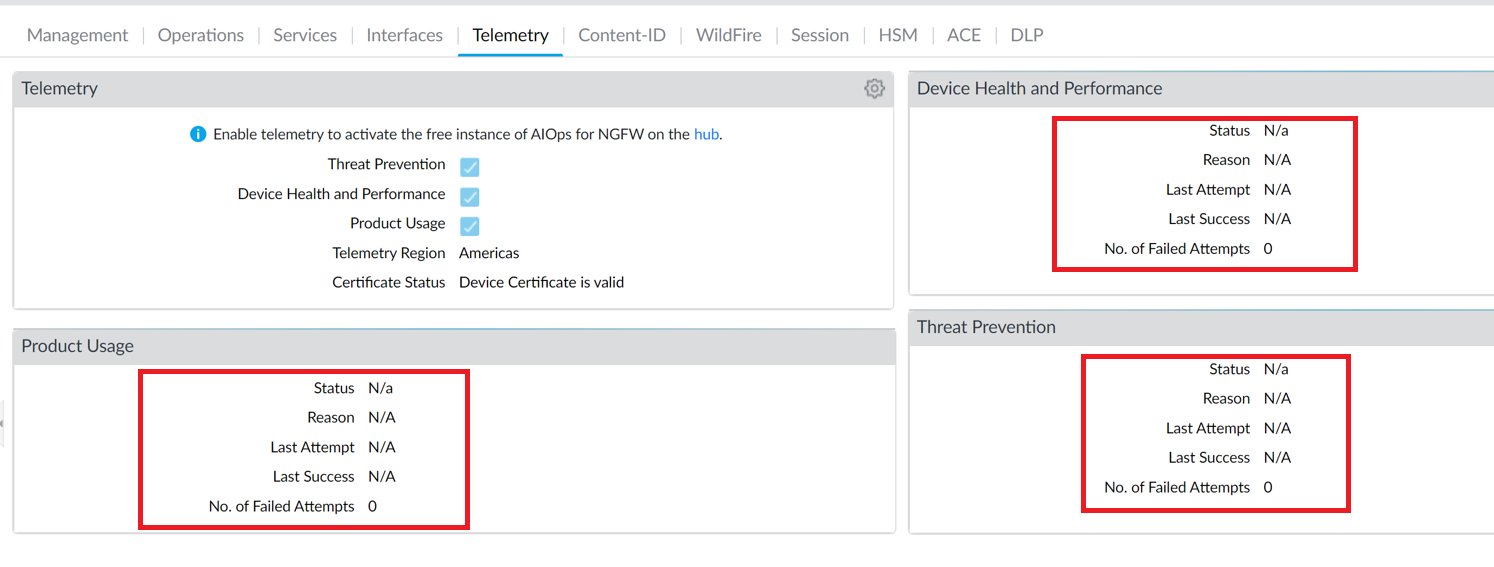Open the hub link
Viewport: 1494px width, 567px height.
(x=706, y=134)
